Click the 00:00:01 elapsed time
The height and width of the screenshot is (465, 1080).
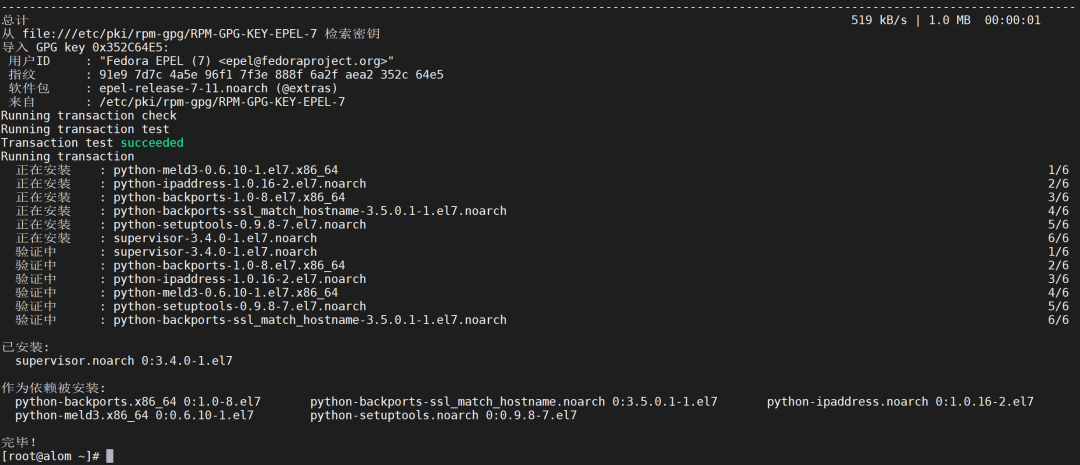(1013, 20)
